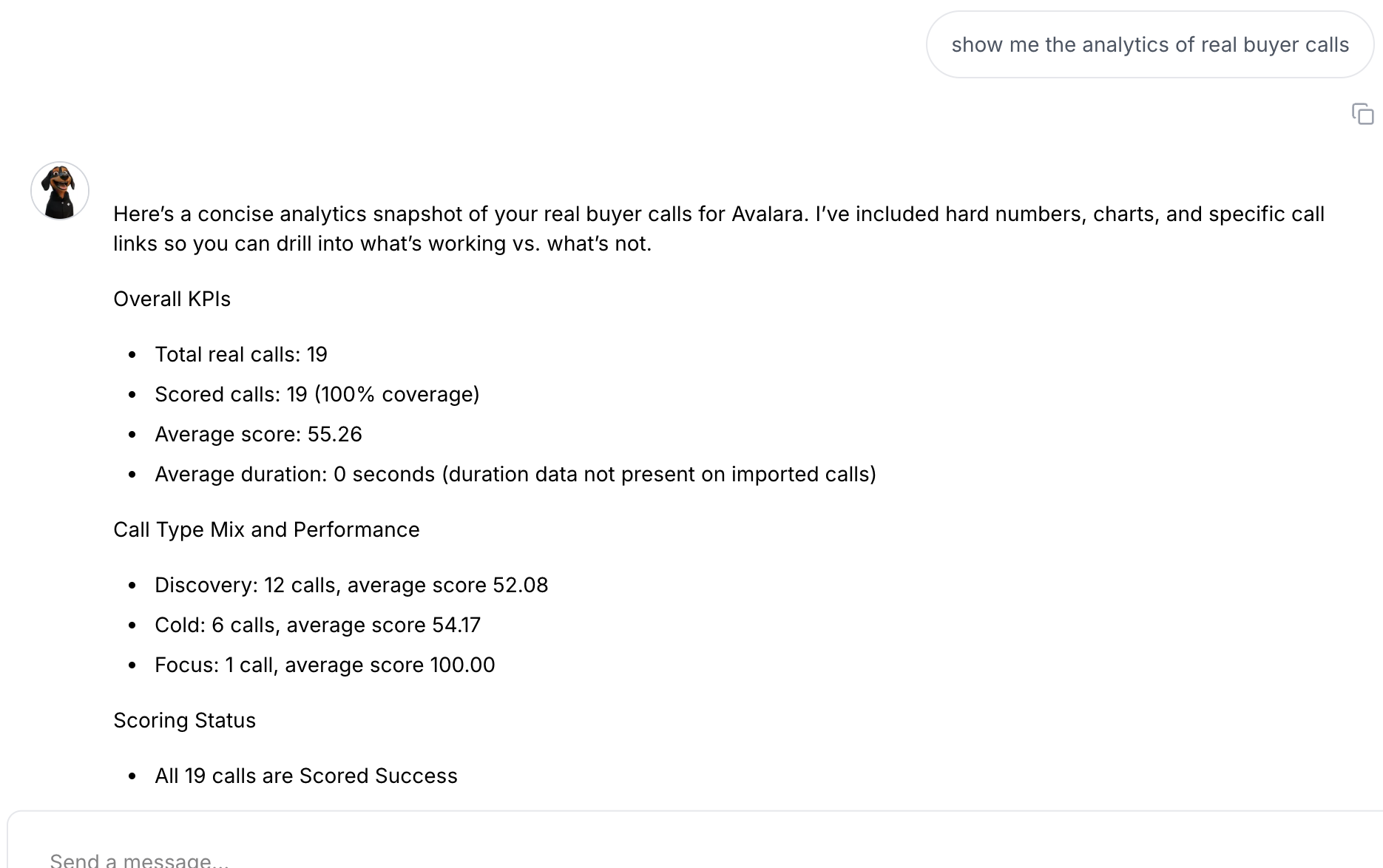This screenshot has width=1383, height=868.
Task: Click the 'Average score: 55.26' line
Action: point(258,434)
